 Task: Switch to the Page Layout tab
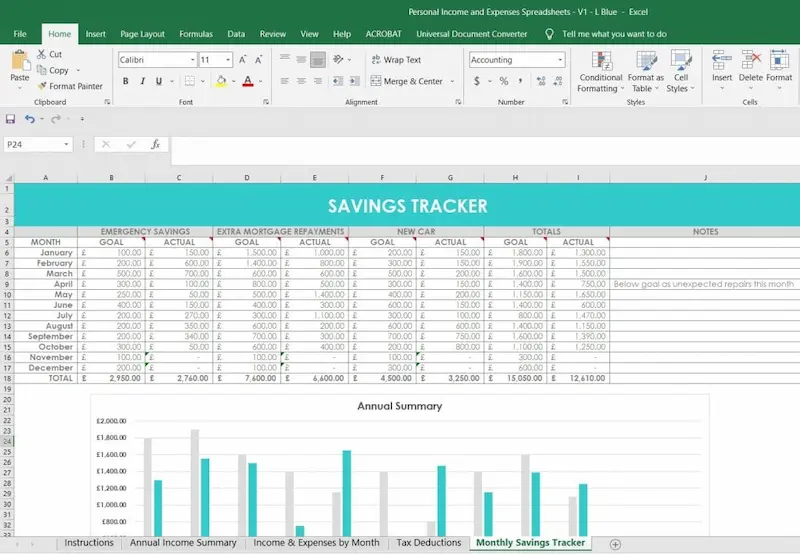click(x=142, y=34)
